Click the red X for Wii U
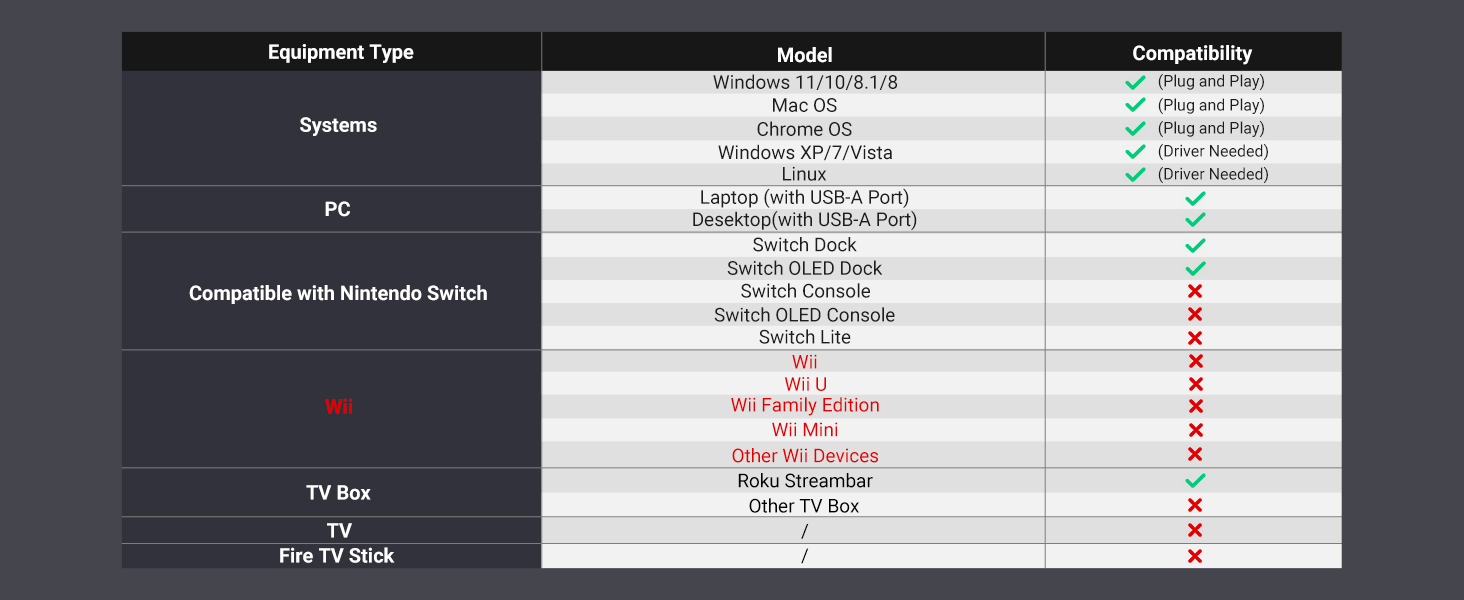Image resolution: width=1464 pixels, height=600 pixels. 1194,384
